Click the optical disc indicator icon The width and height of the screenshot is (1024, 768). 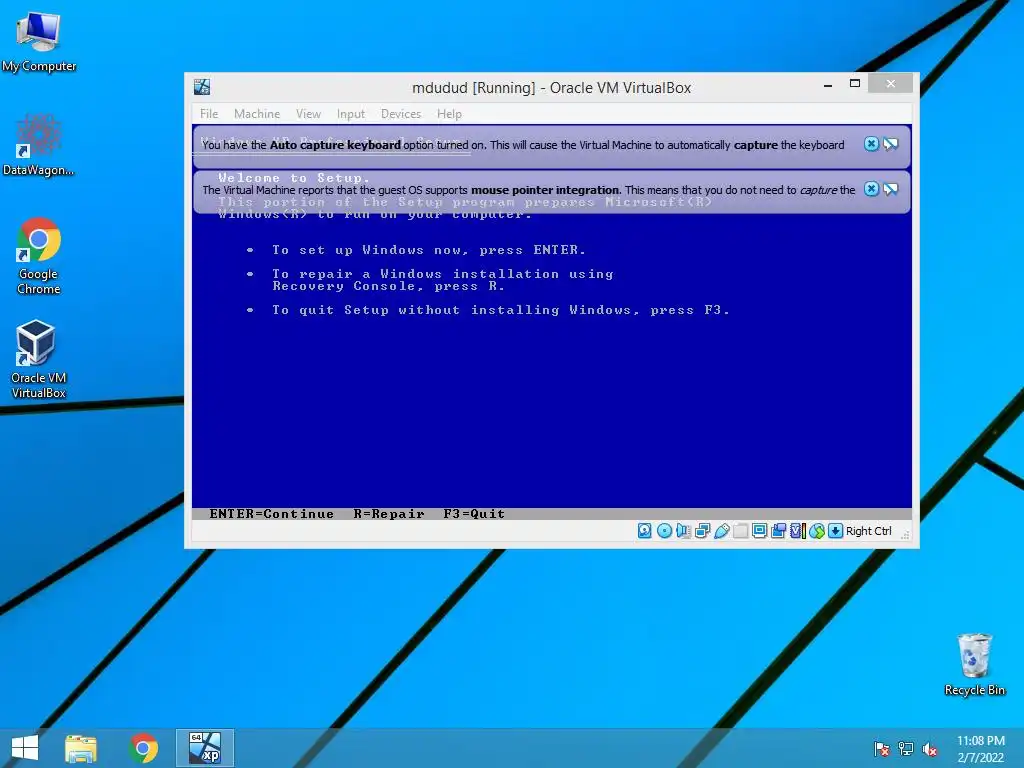[664, 531]
